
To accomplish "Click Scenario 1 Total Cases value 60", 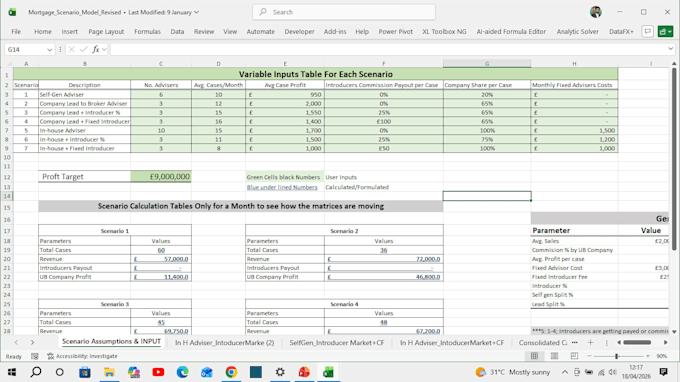I will pos(161,250).
